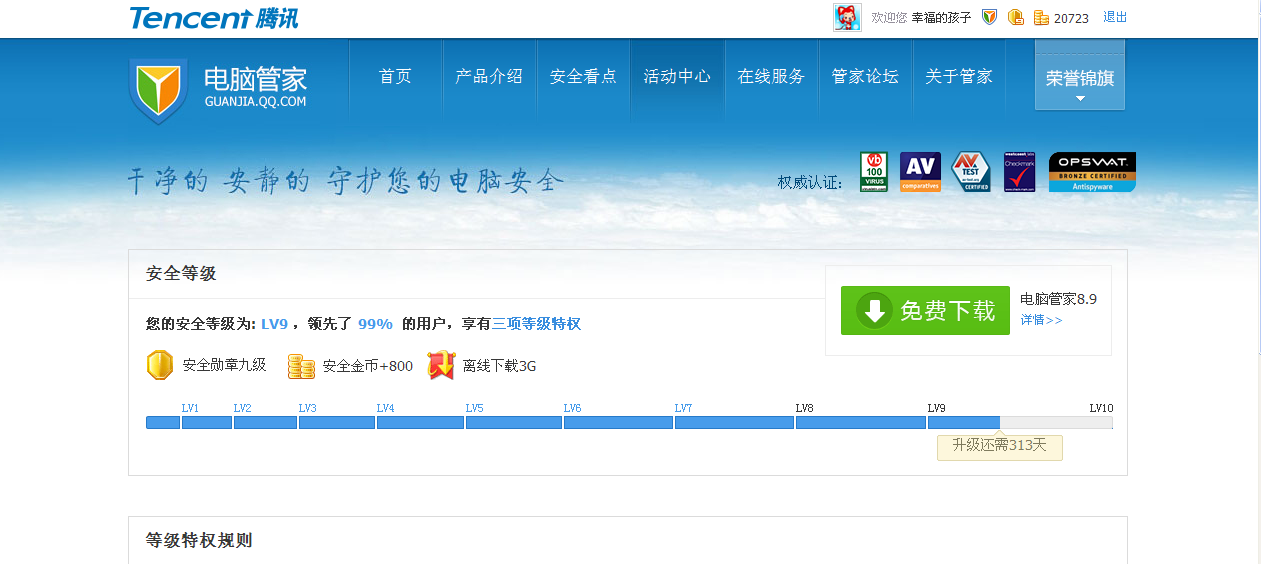Click the green download arrow icon
1261x564 pixels.
[875, 310]
